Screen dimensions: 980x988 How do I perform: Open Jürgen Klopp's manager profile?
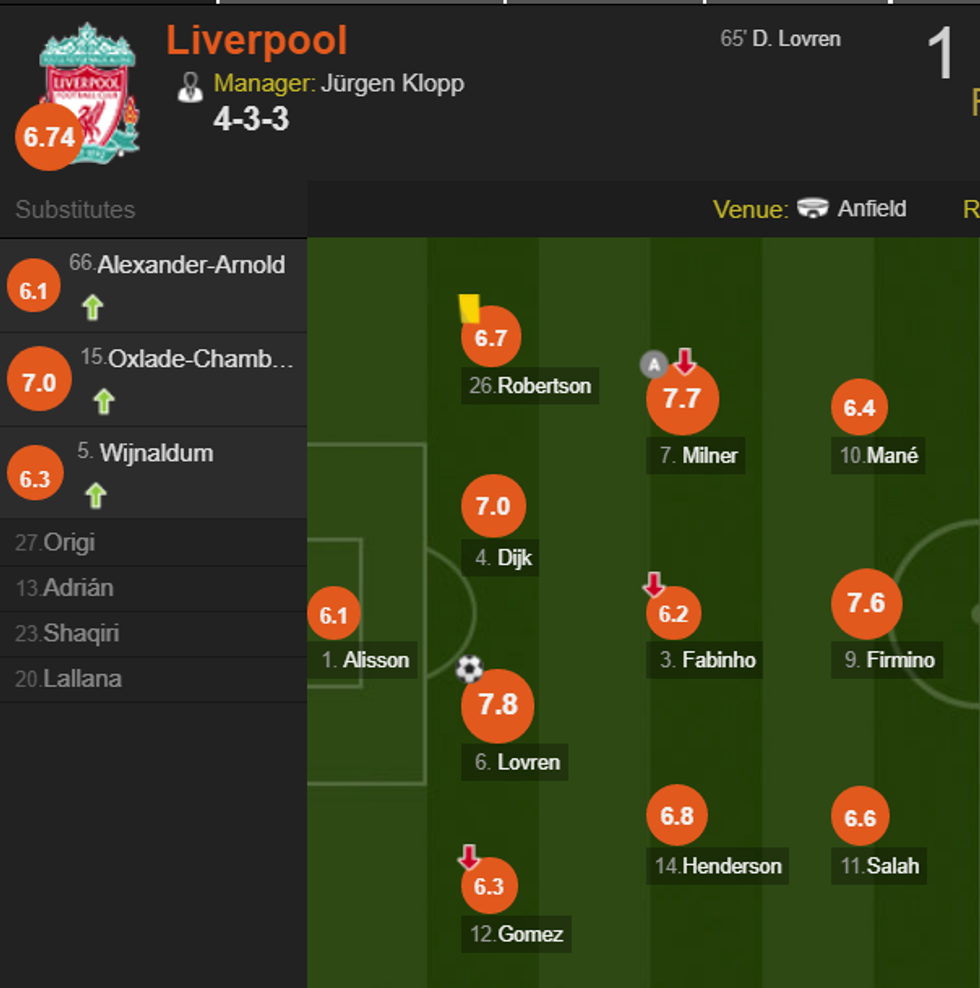(392, 84)
